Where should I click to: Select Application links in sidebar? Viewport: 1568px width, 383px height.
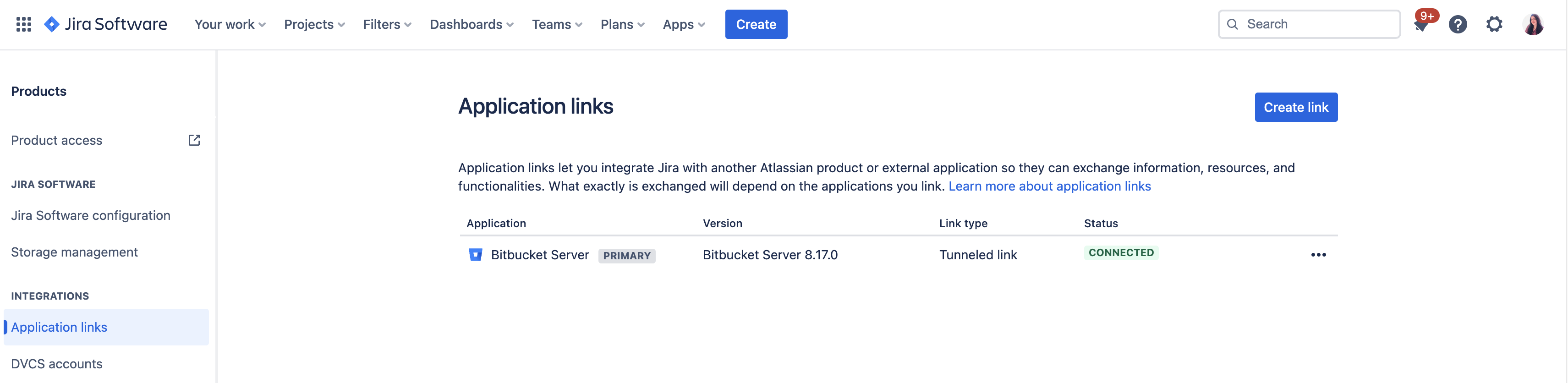(106, 327)
